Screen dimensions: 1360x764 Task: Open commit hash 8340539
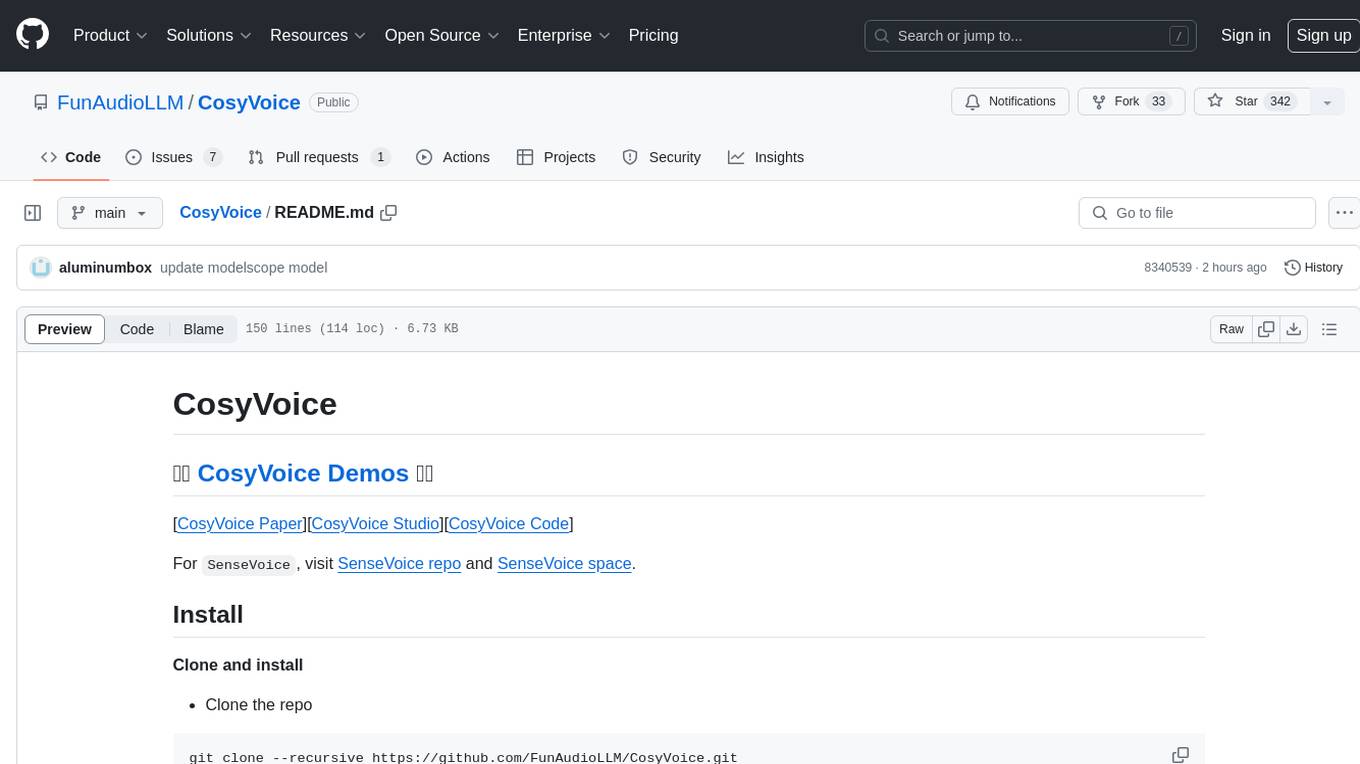point(1168,267)
